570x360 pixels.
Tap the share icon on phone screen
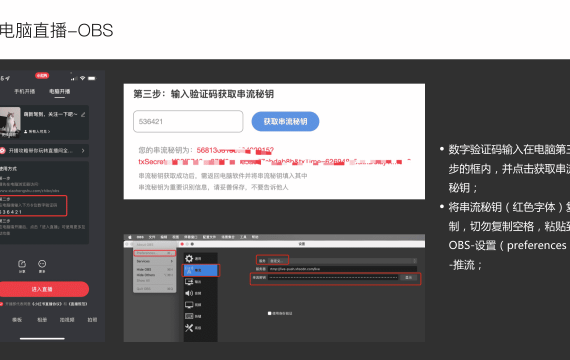[x=22, y=264]
